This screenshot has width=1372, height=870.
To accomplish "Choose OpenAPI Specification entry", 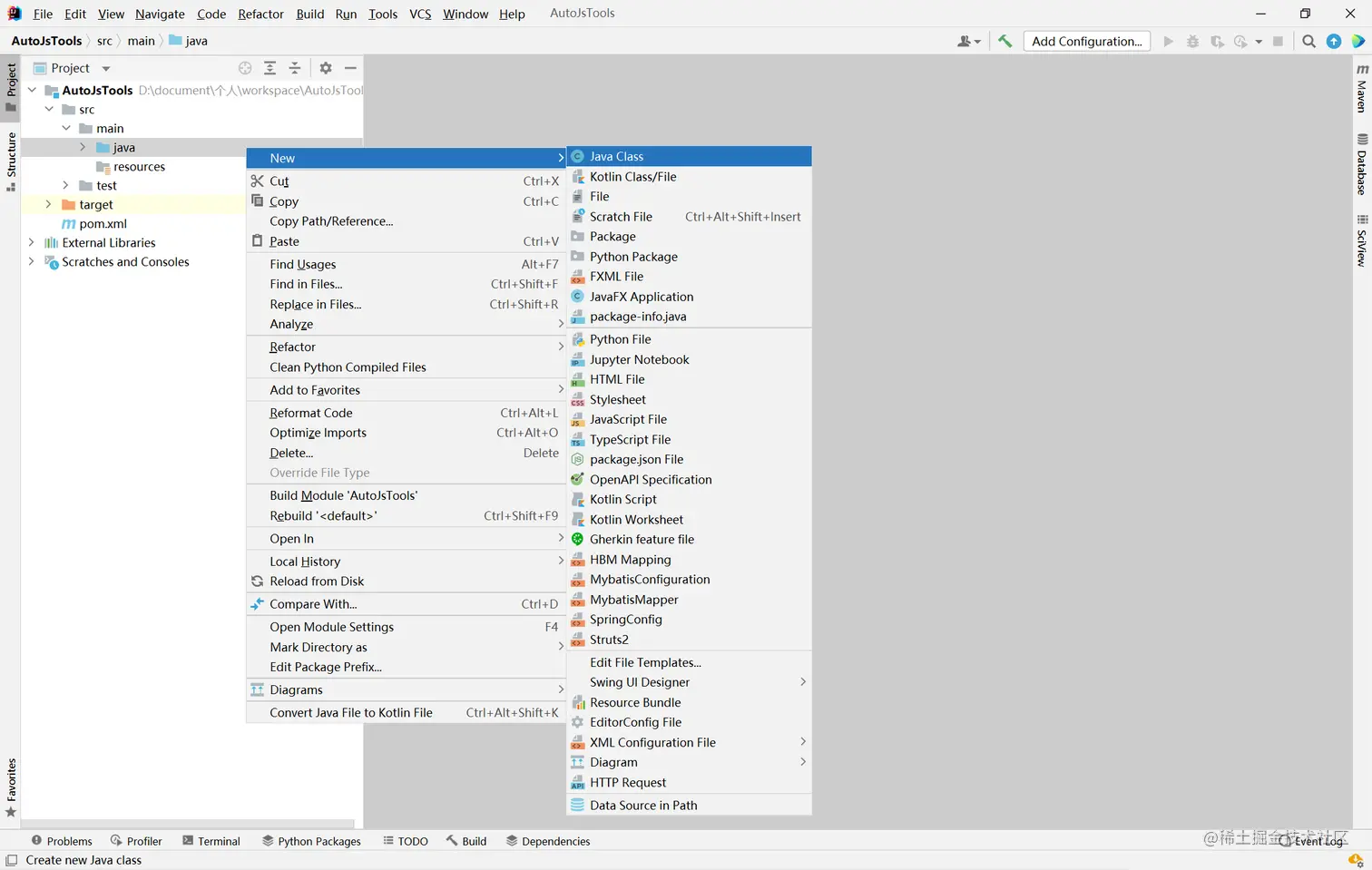I will coord(689,479).
